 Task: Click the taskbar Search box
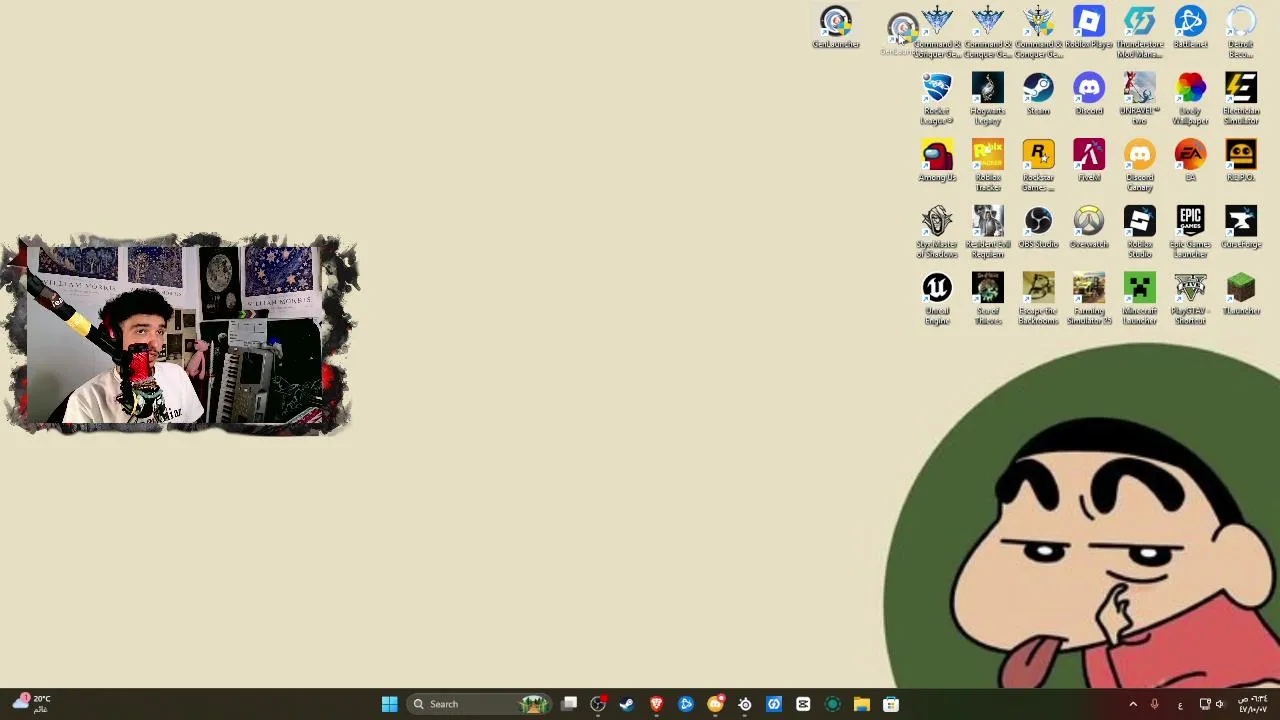480,704
